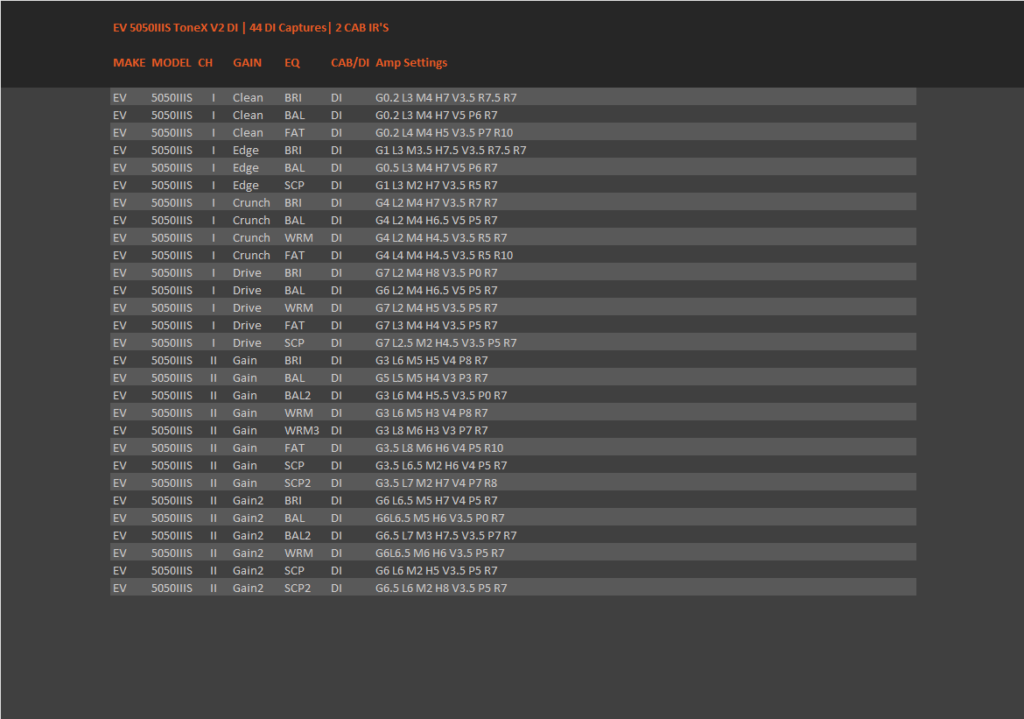Click BAL in the Gain G5 L5 row

pyautogui.click(x=295, y=378)
